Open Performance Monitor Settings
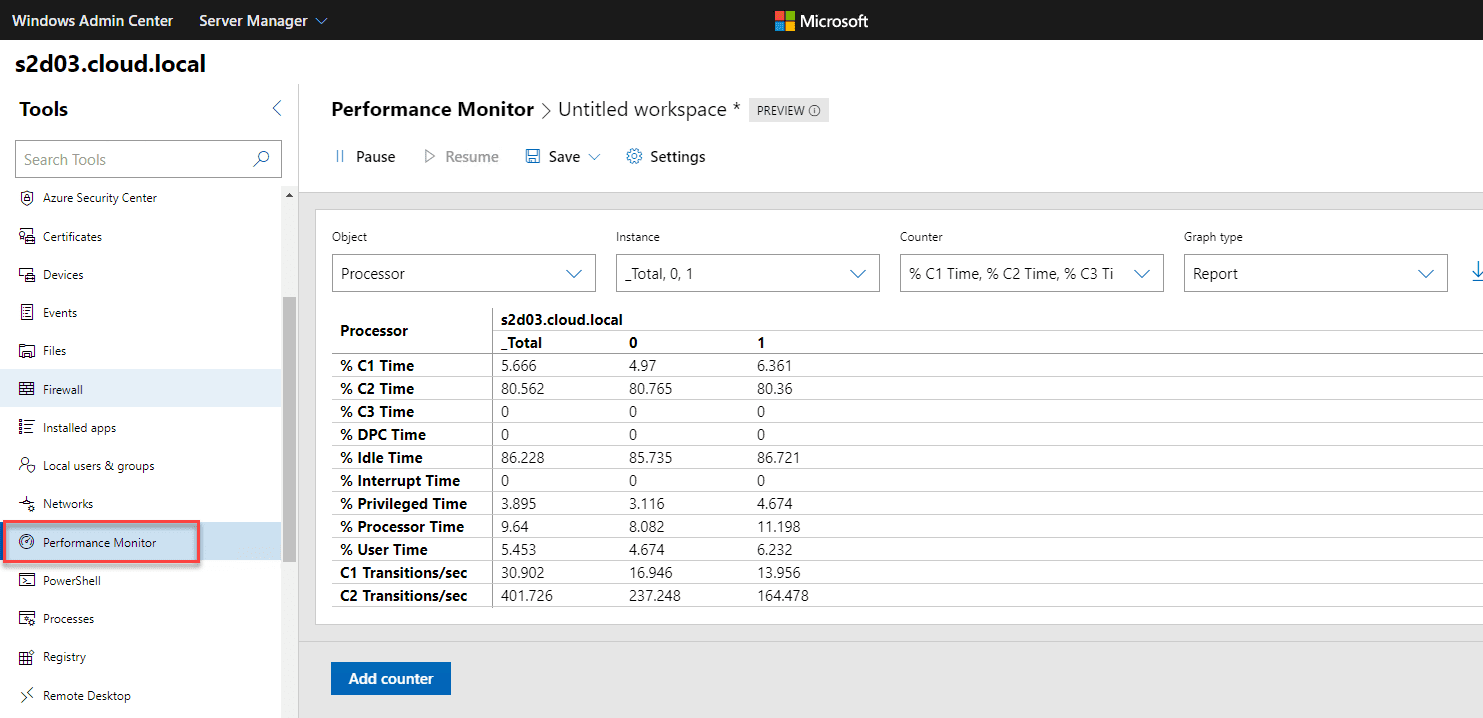Image resolution: width=1483 pixels, height=718 pixels. [665, 157]
